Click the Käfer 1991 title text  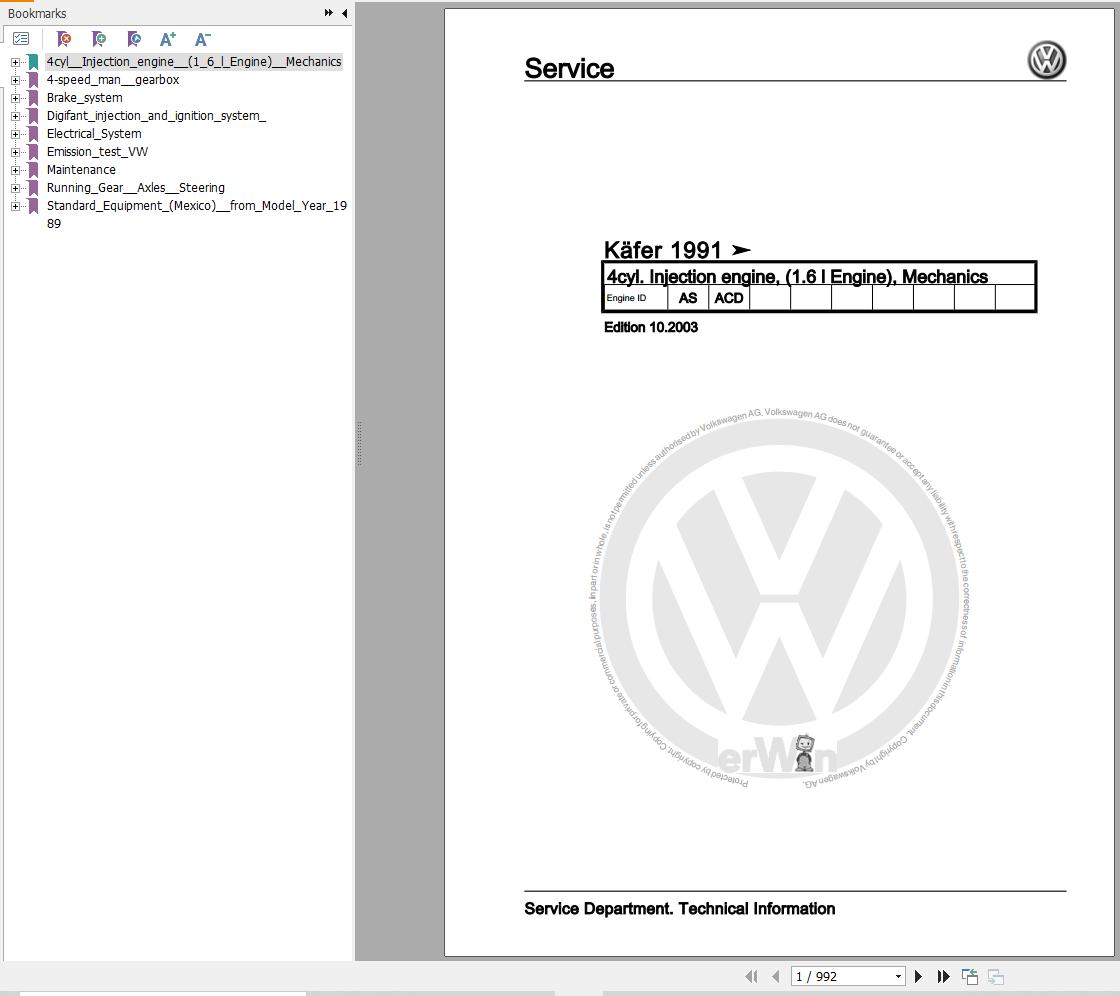(x=663, y=250)
